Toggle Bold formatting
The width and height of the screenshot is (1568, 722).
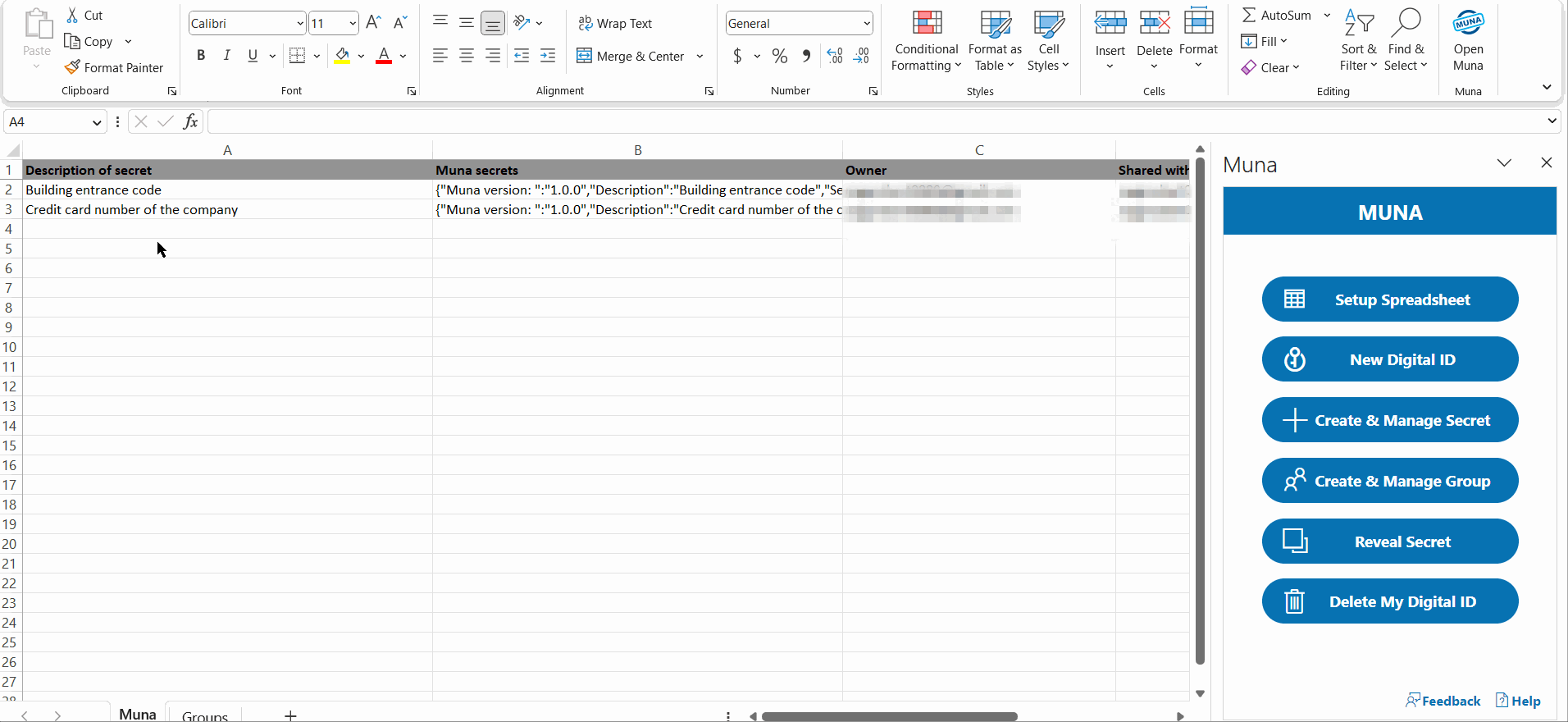coord(201,56)
